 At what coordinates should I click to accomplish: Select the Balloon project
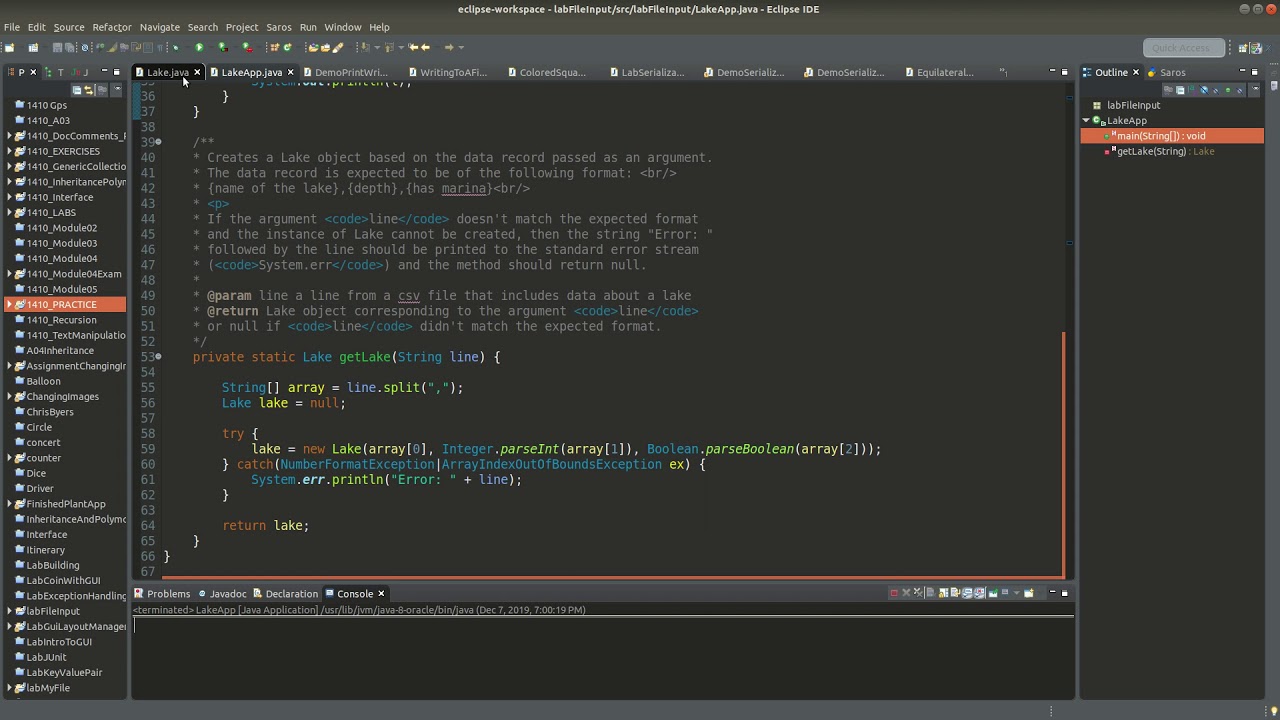pyautogui.click(x=43, y=381)
